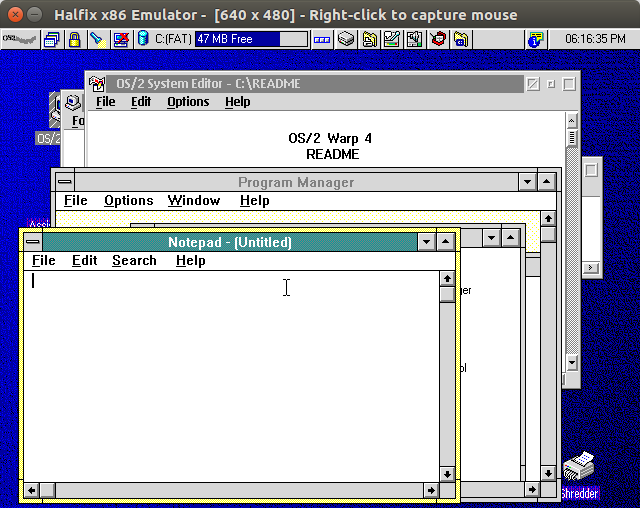Click the padlock lockup icon
640x508 pixels.
point(74,39)
